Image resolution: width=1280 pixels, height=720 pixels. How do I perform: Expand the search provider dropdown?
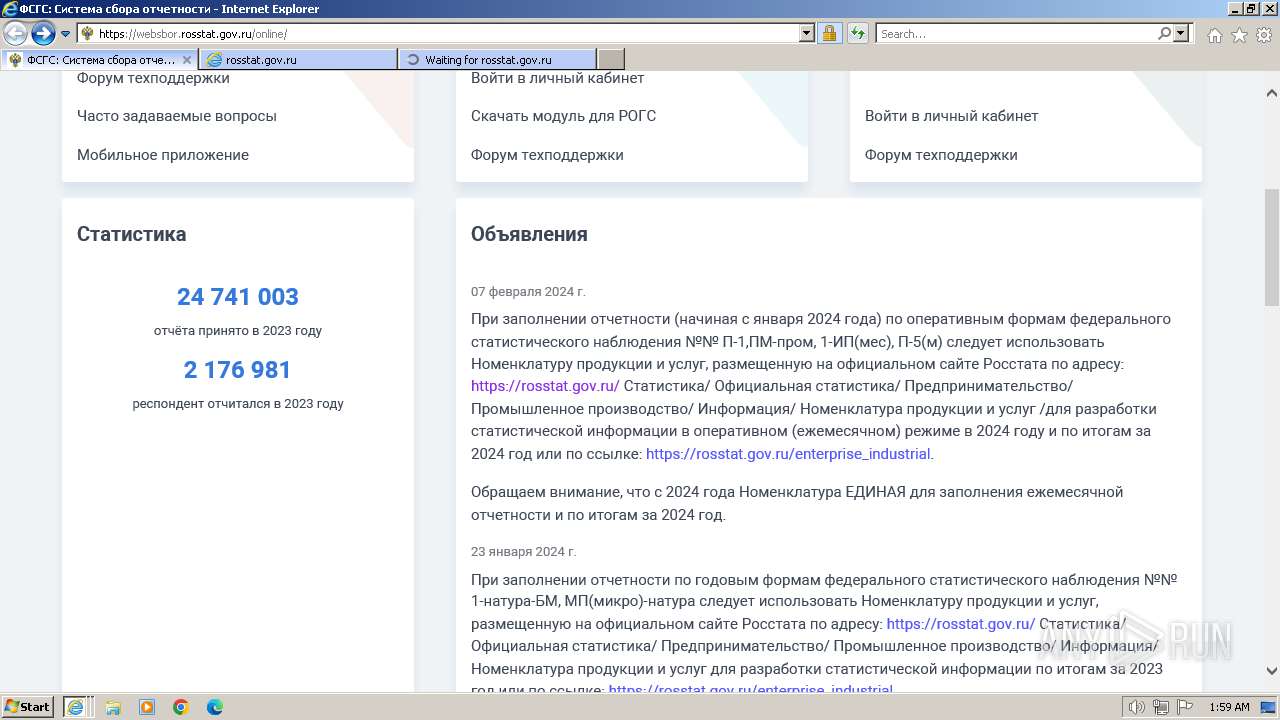click(x=1181, y=34)
